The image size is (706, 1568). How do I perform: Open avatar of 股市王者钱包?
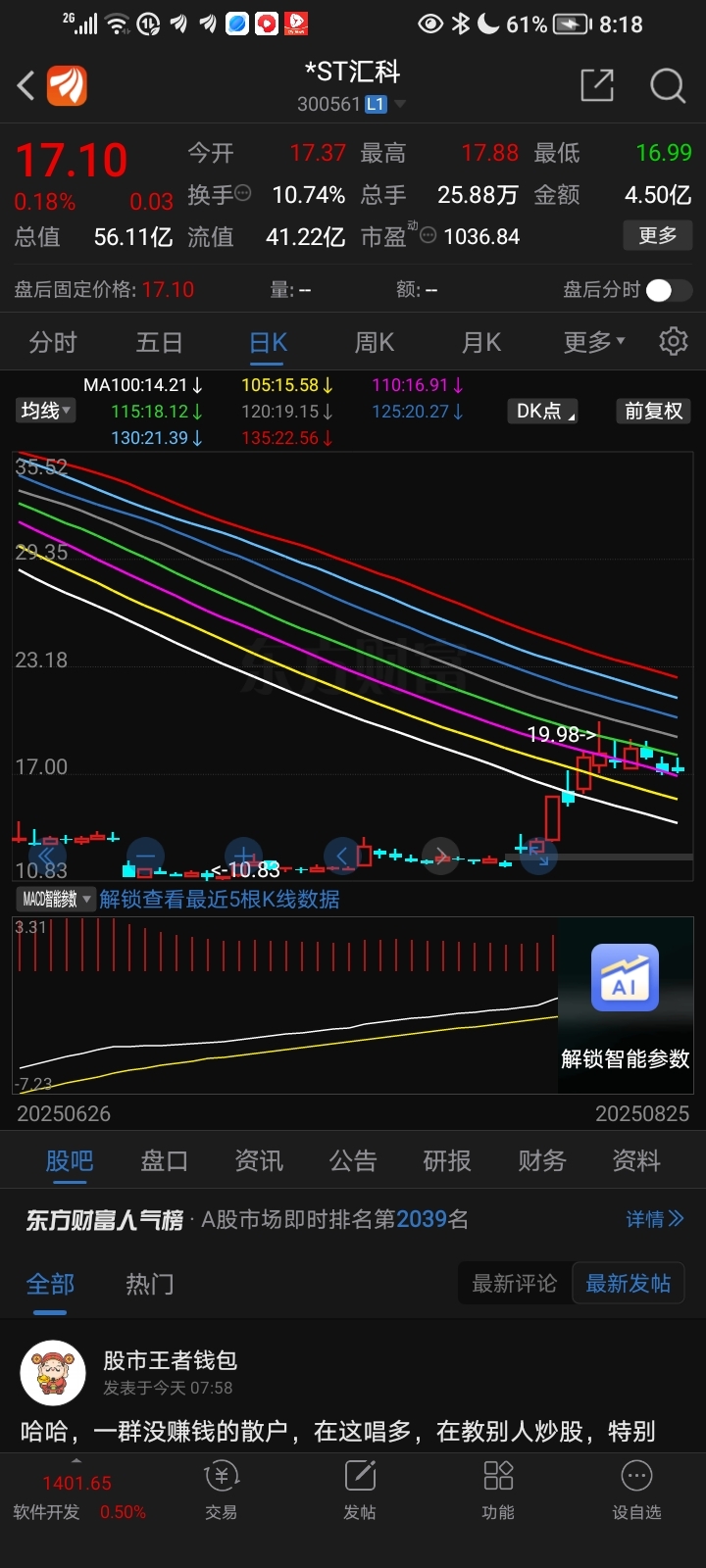point(53,1373)
